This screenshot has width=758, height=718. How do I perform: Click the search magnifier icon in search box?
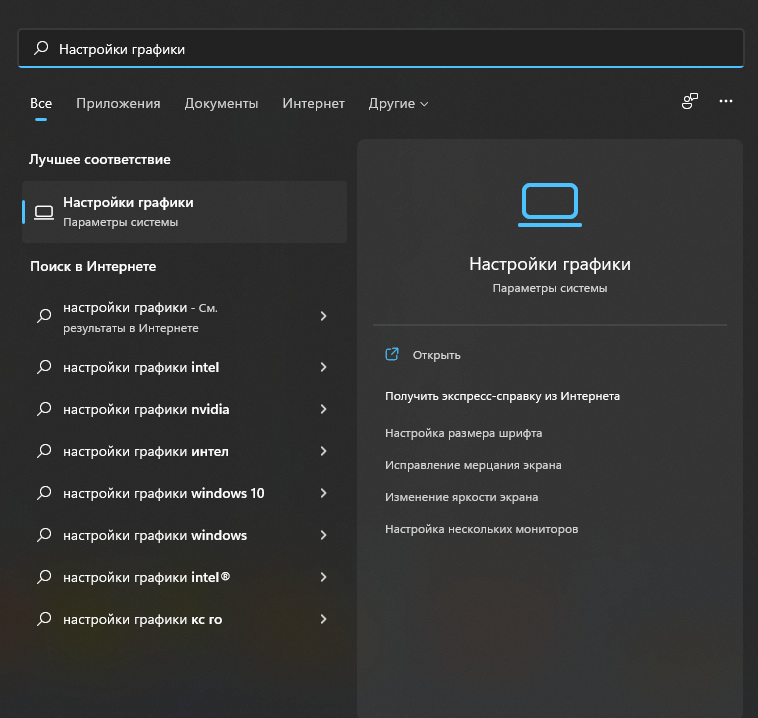[x=41, y=48]
